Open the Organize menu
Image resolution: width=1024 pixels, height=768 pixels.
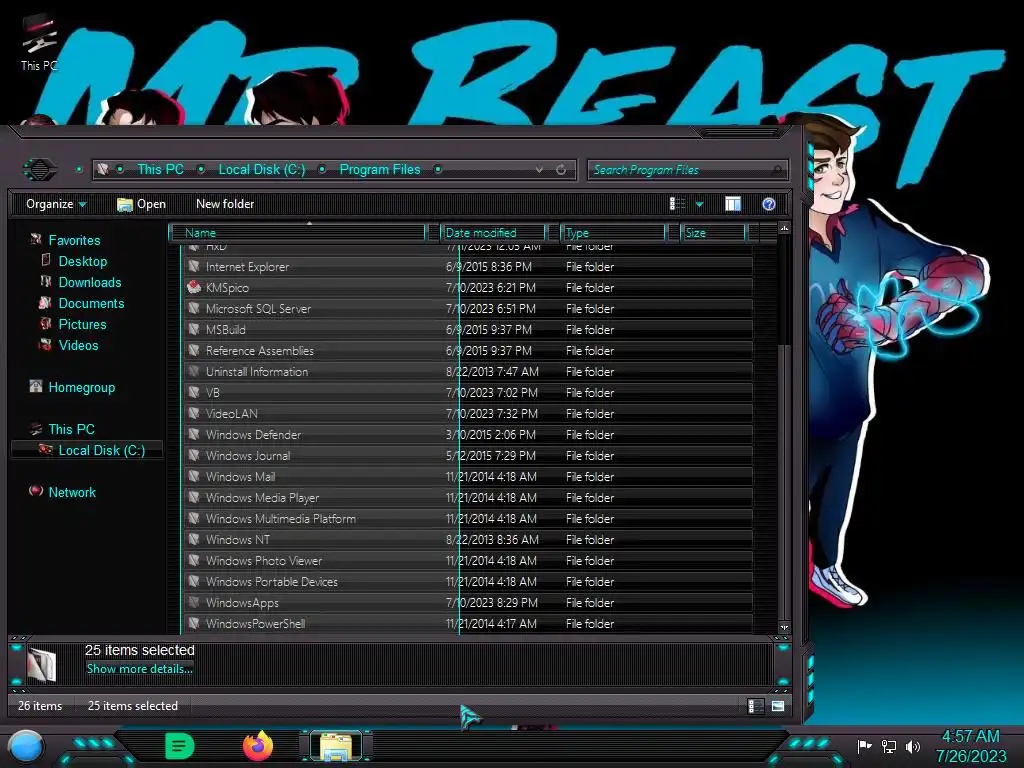[x=56, y=204]
